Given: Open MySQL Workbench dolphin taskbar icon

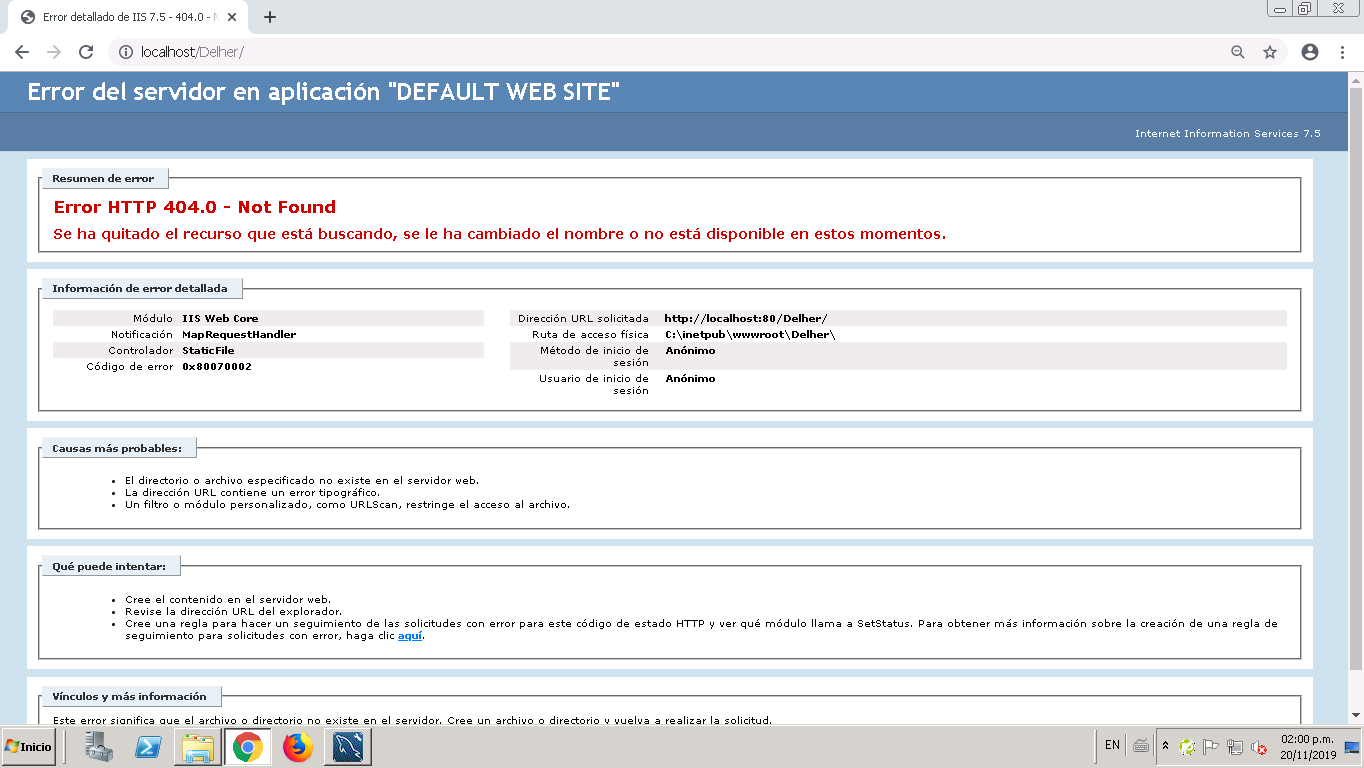Looking at the screenshot, I should coord(348,747).
